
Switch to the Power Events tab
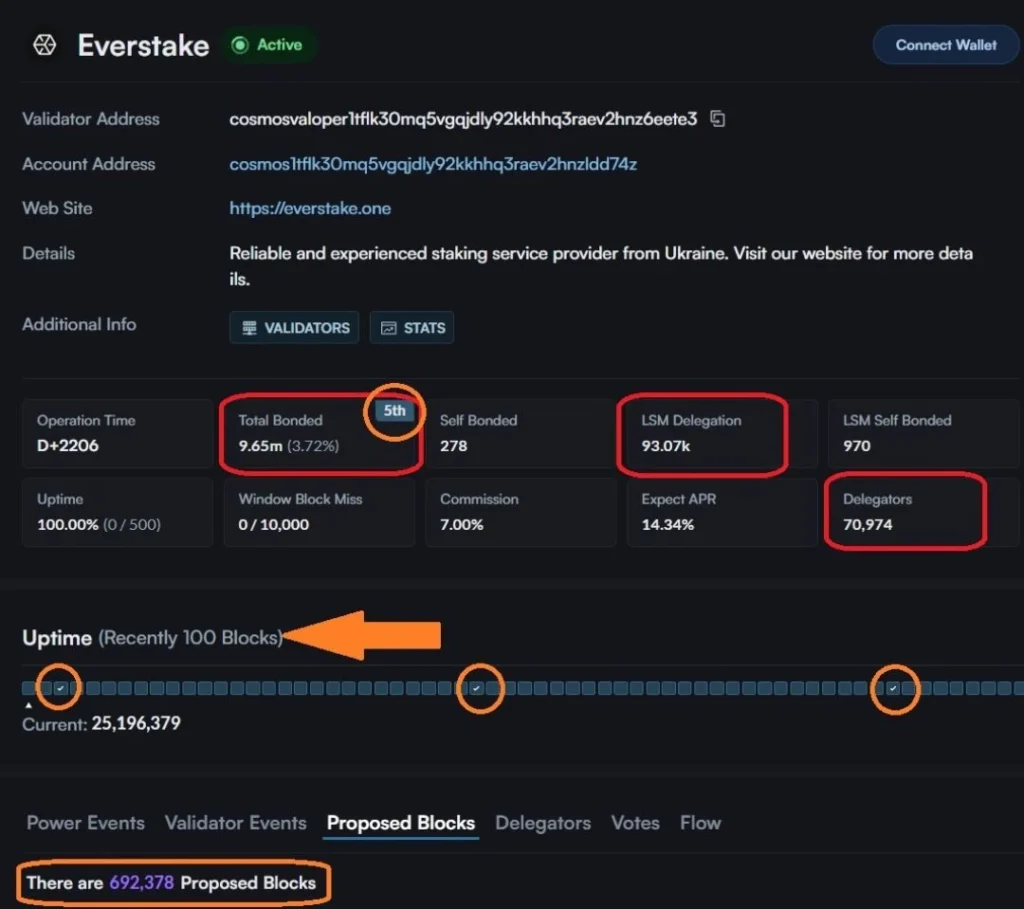click(x=86, y=823)
